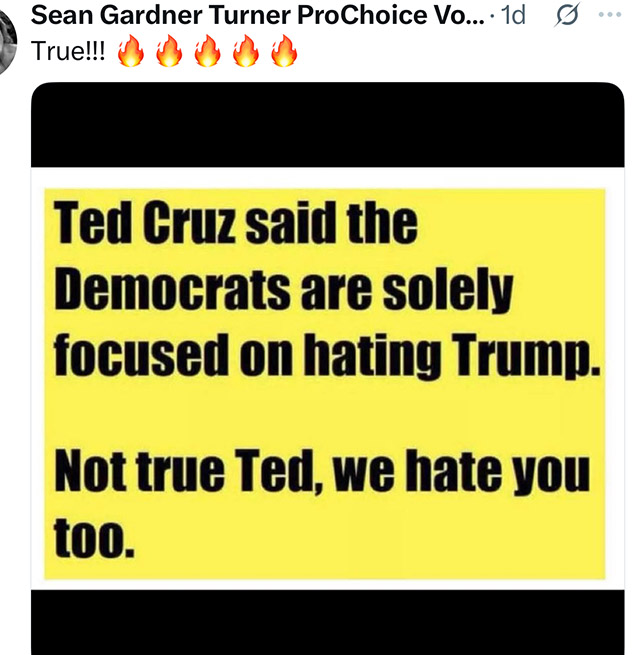Image resolution: width=640 pixels, height=655 pixels.
Task: Click the words "Ted Cruz said the"
Action: pos(236,223)
